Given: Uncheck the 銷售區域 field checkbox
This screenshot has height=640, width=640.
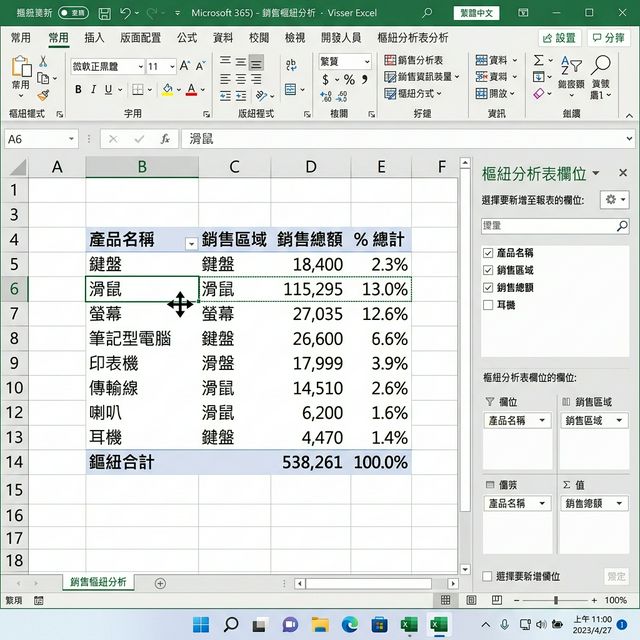Looking at the screenshot, I should click(488, 270).
